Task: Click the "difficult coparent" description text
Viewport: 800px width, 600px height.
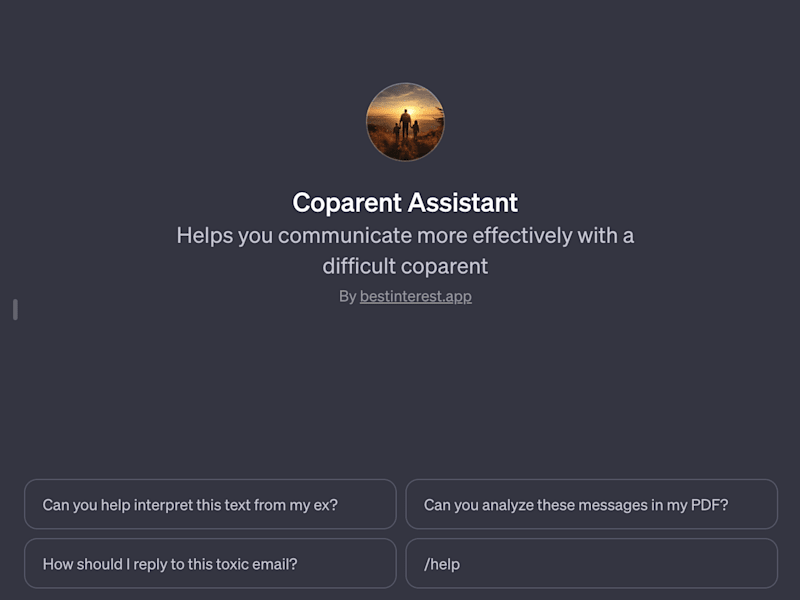Action: (x=405, y=266)
